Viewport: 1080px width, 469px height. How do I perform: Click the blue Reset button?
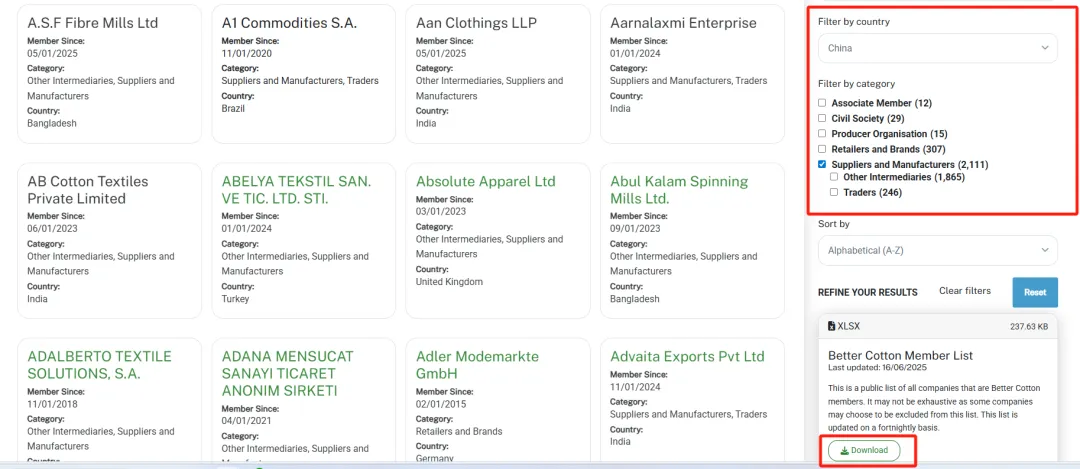pos(1035,292)
